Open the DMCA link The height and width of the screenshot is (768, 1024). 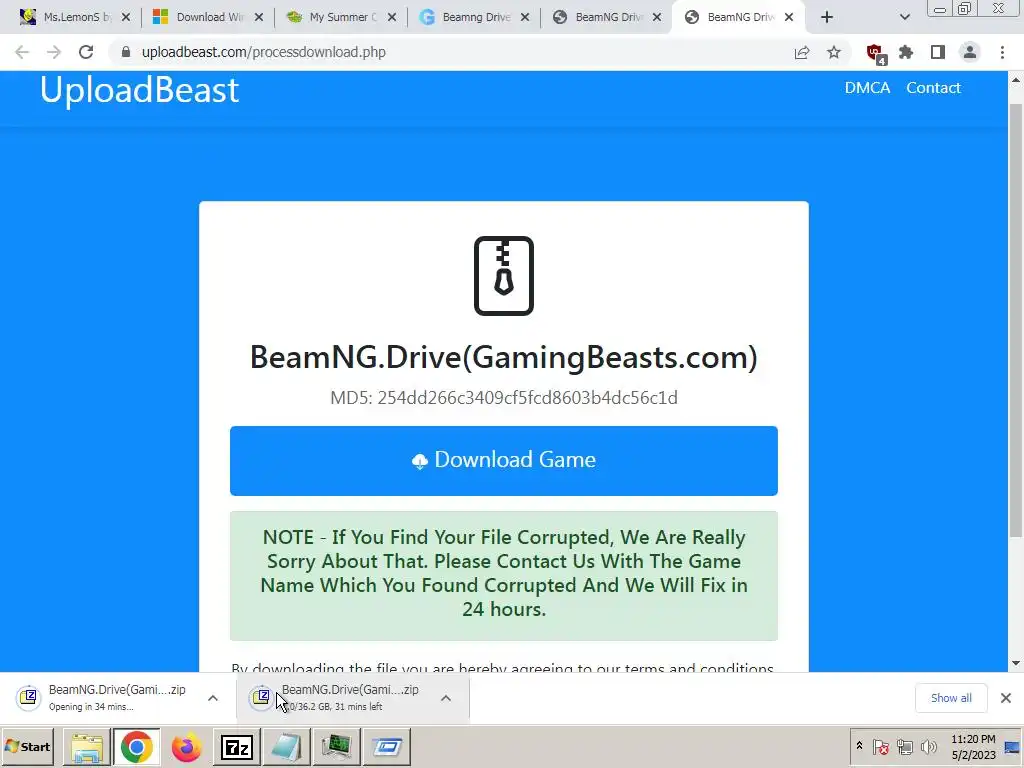[x=867, y=88]
